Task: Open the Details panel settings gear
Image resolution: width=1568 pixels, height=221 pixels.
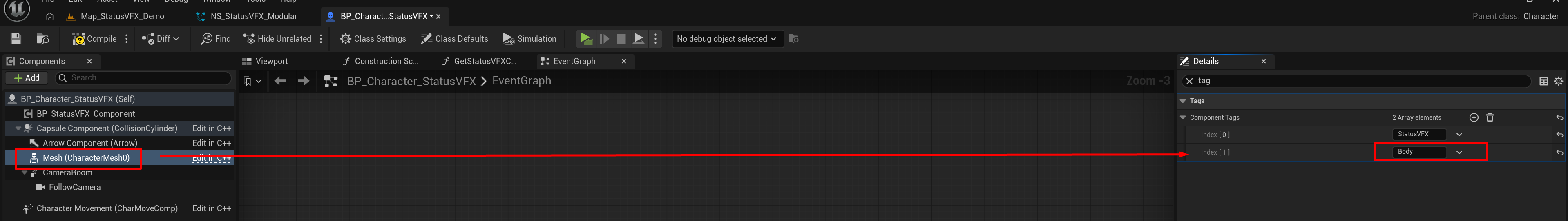Action: 1558,82
